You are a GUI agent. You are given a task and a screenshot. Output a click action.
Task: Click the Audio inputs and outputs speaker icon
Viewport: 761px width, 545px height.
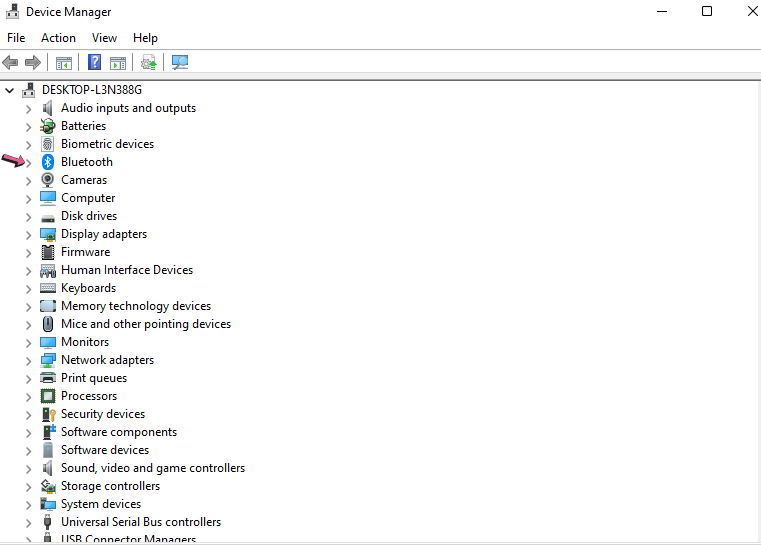point(48,108)
